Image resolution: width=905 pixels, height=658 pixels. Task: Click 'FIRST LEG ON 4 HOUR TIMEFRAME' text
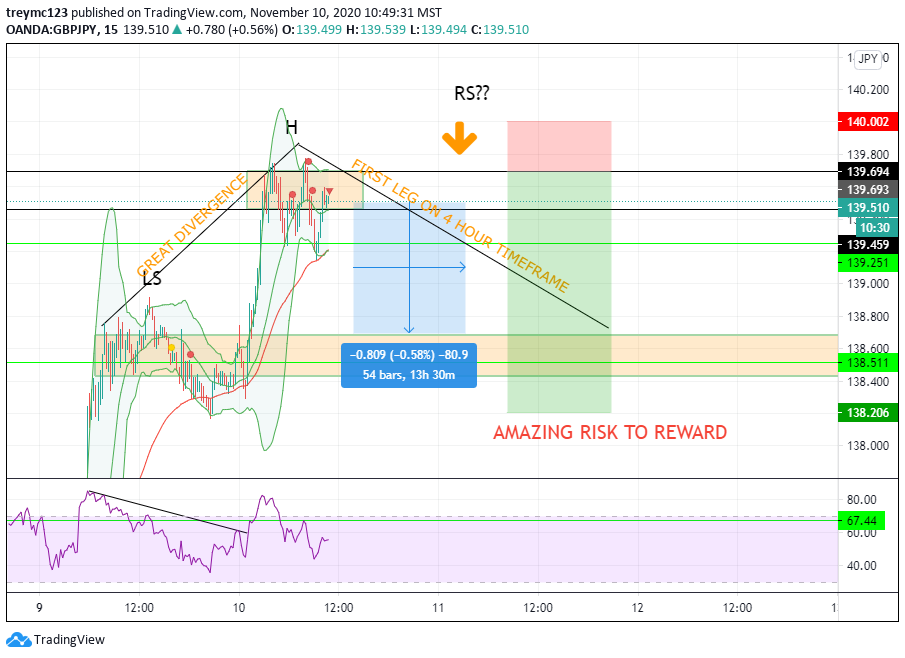460,226
